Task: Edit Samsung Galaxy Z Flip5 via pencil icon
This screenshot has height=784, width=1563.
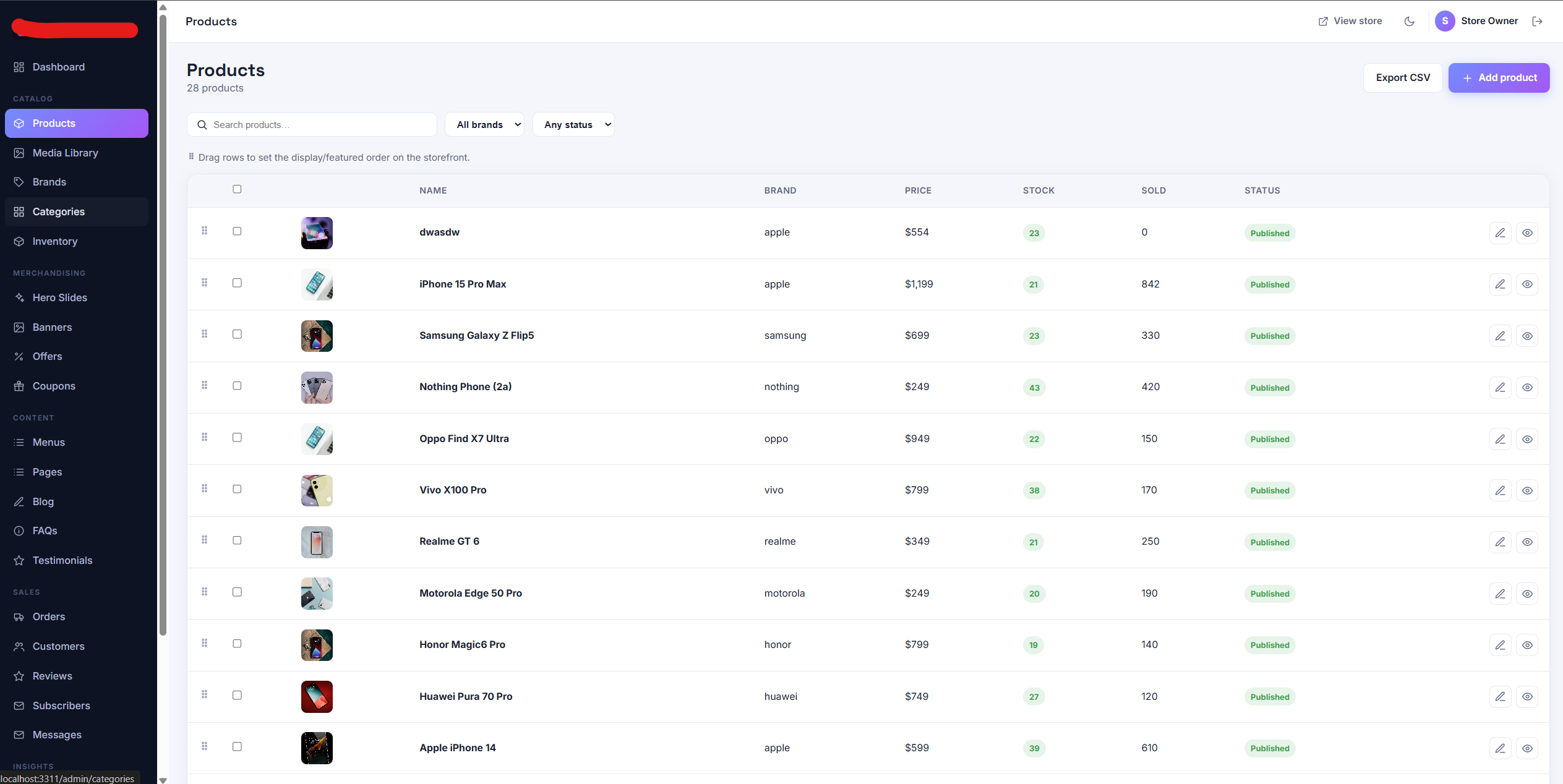Action: 1500,336
